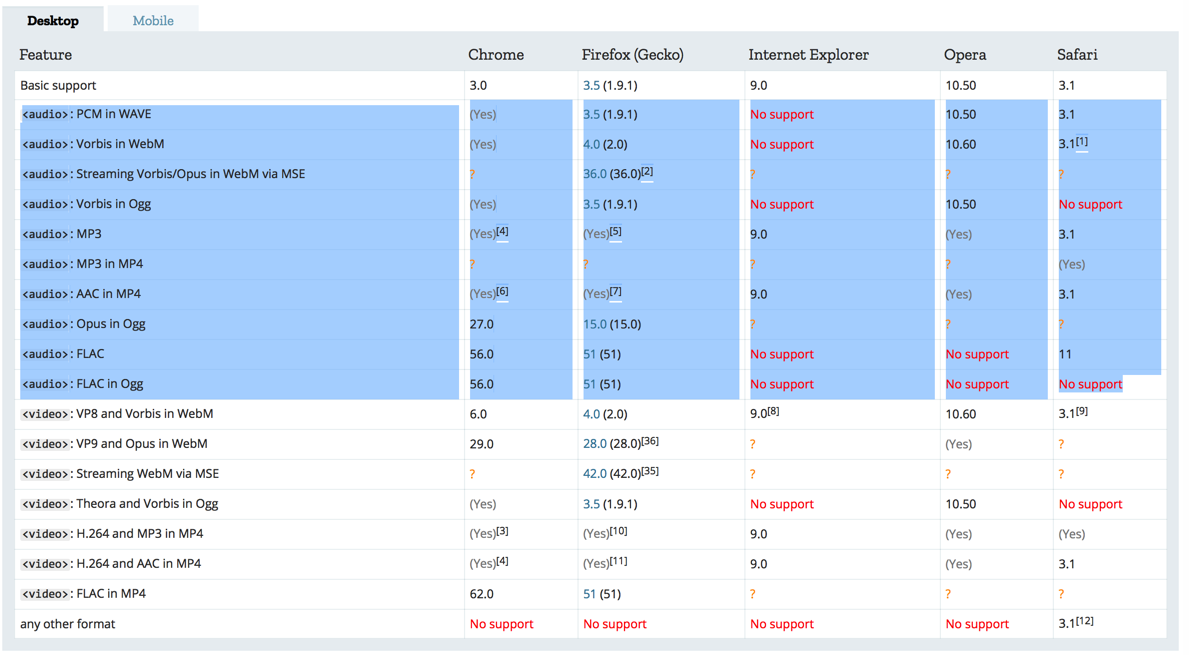Screen dimensions: 1189x655
Task: Select the Internet Explorer column header
Action: click(808, 55)
